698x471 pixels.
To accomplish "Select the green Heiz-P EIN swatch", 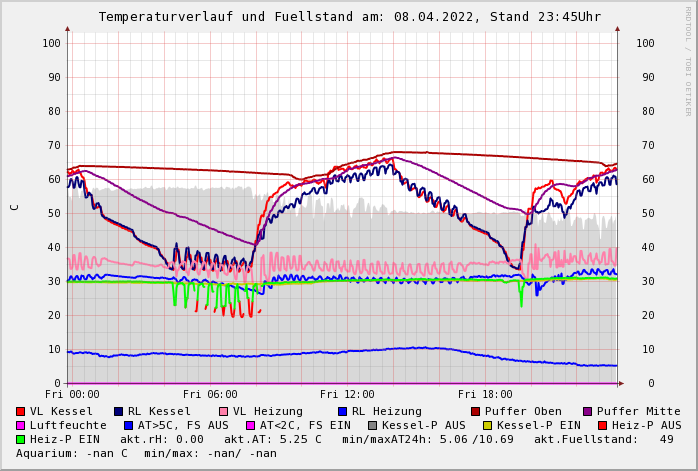I will (21, 439).
